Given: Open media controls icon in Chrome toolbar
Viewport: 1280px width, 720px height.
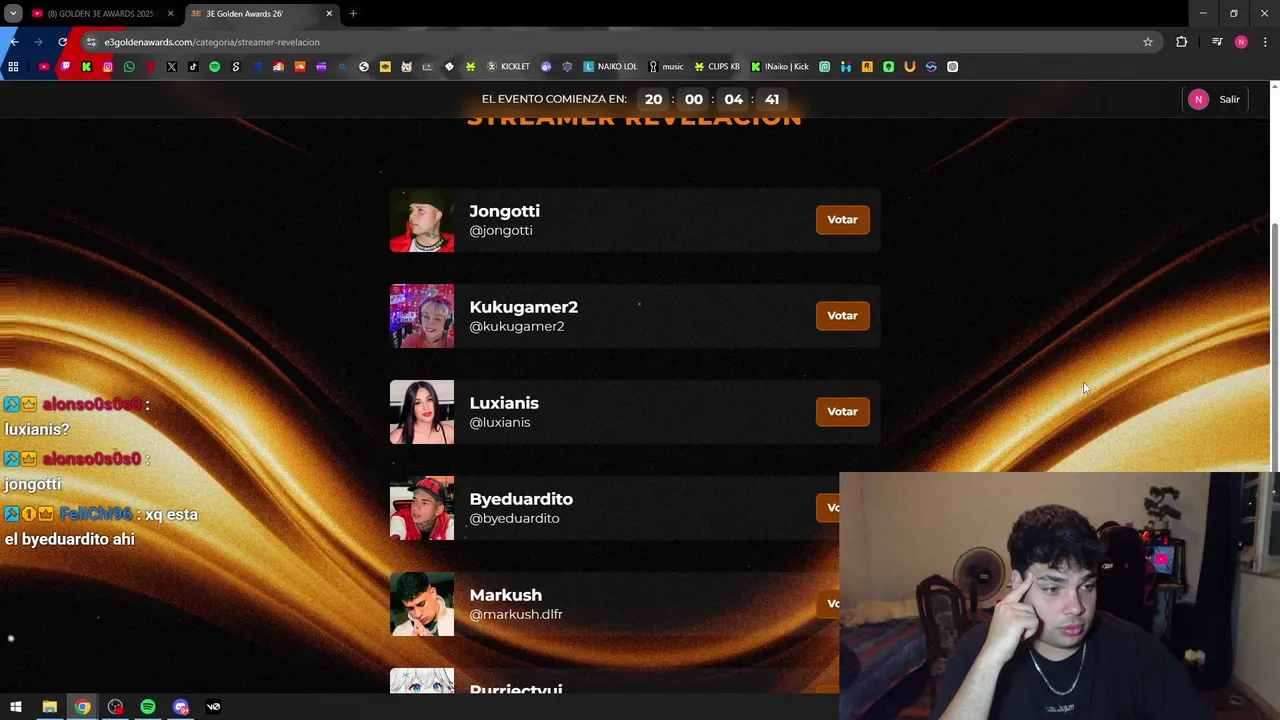Looking at the screenshot, I should (1217, 42).
